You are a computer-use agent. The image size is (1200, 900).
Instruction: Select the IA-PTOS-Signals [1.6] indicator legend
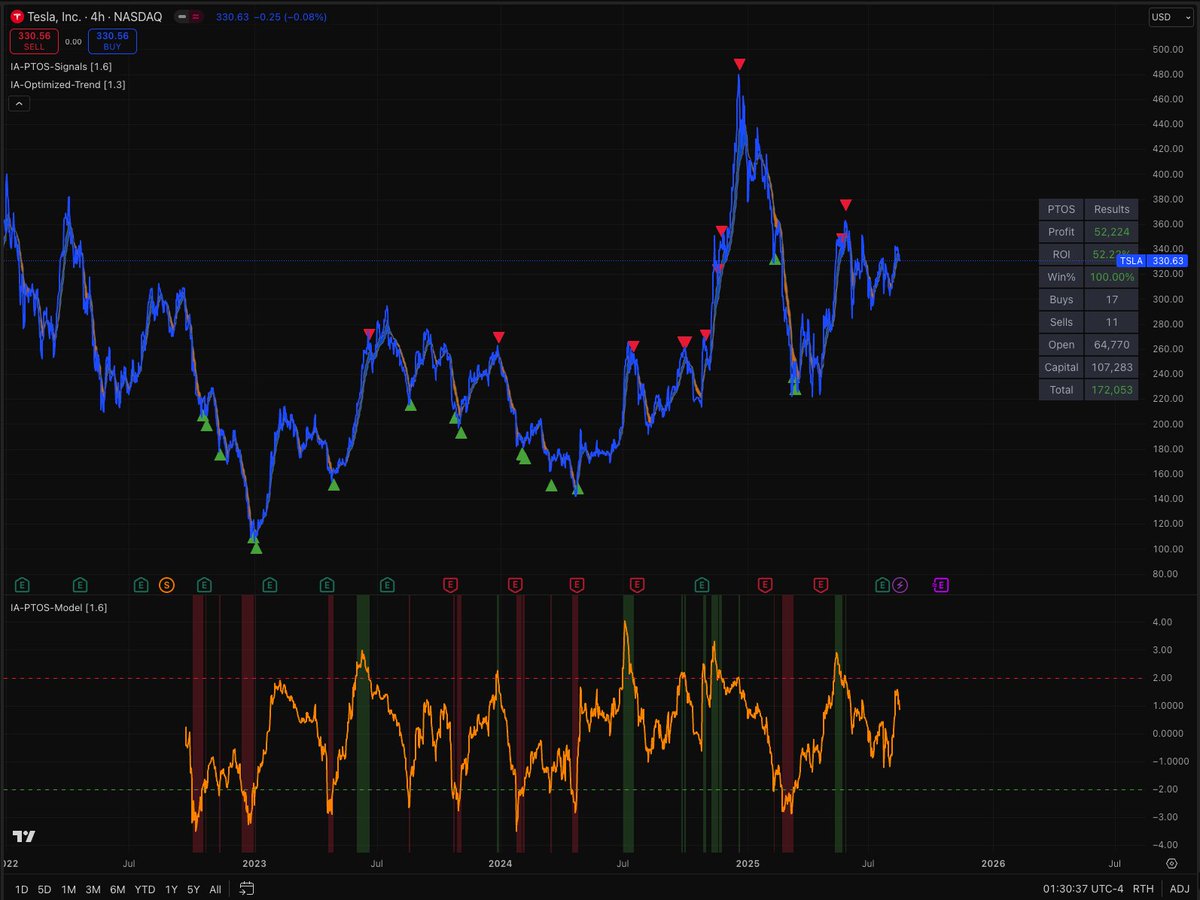pos(61,66)
